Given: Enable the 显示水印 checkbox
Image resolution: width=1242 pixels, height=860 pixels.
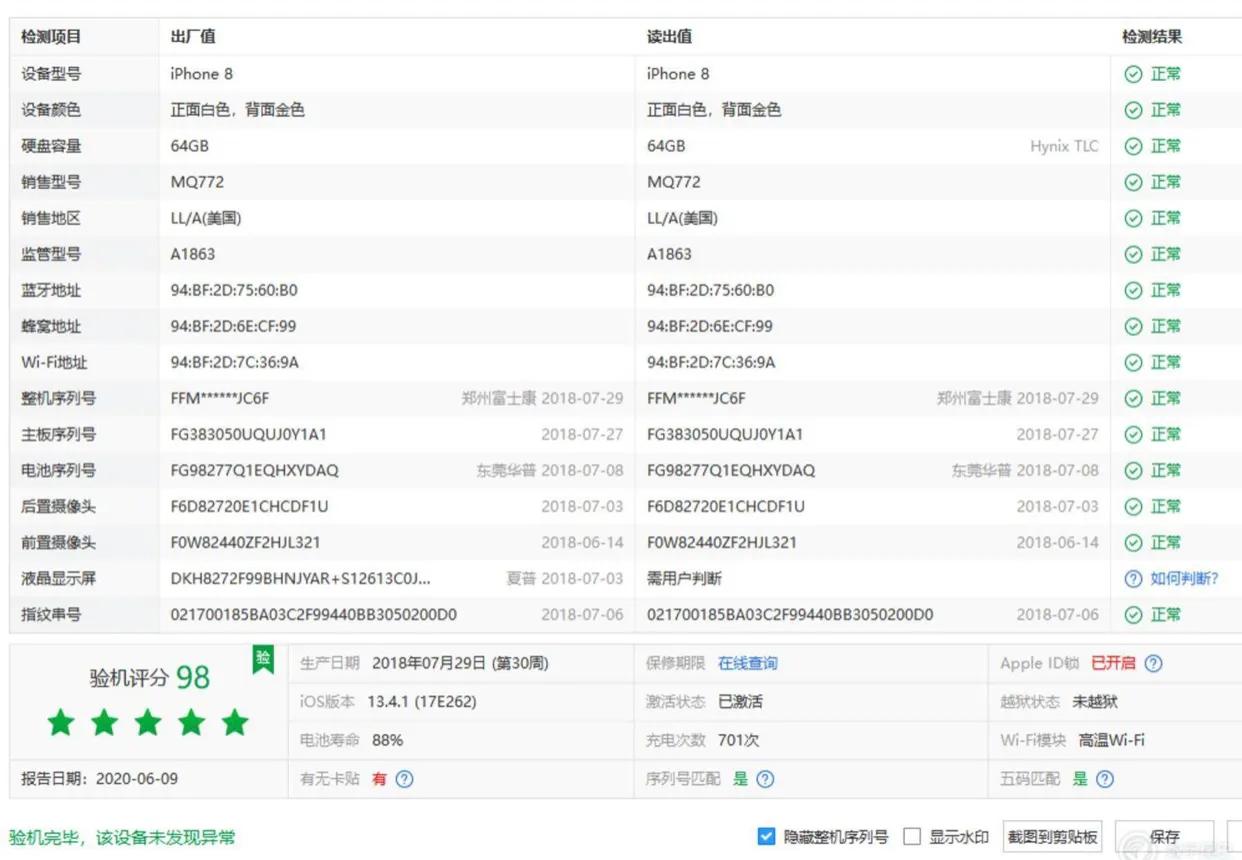Looking at the screenshot, I should pos(912,837).
